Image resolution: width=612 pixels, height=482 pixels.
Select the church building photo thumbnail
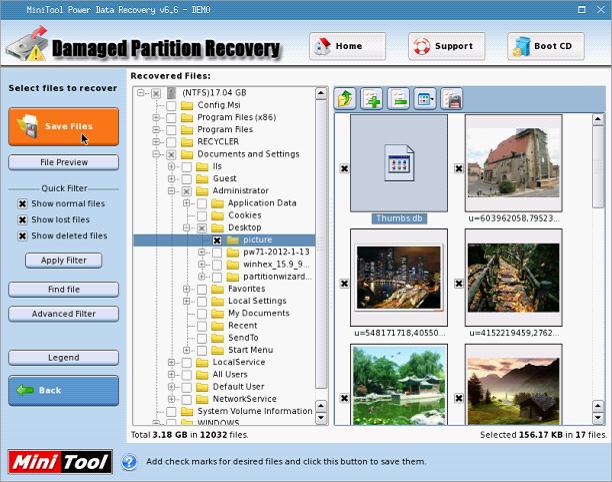(514, 163)
